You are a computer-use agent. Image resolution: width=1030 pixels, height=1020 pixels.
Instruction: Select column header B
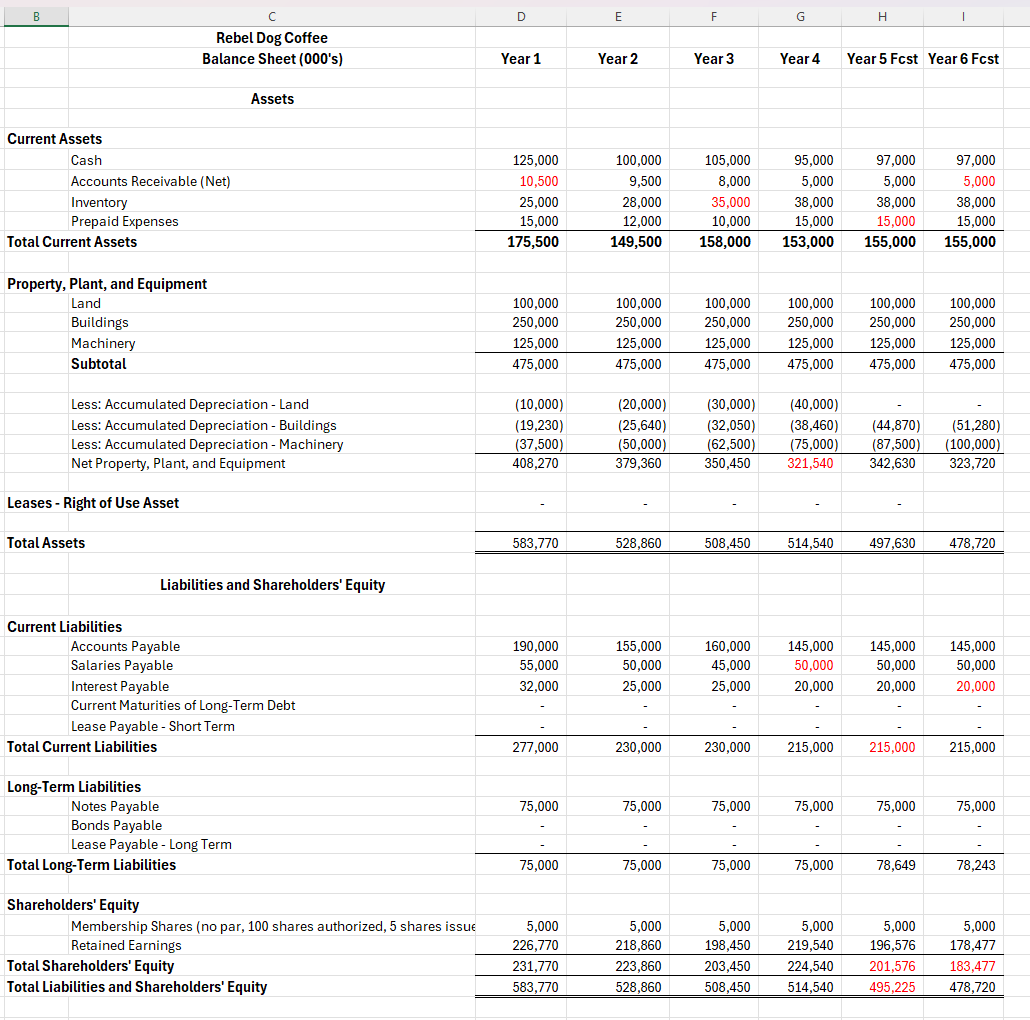(36, 17)
